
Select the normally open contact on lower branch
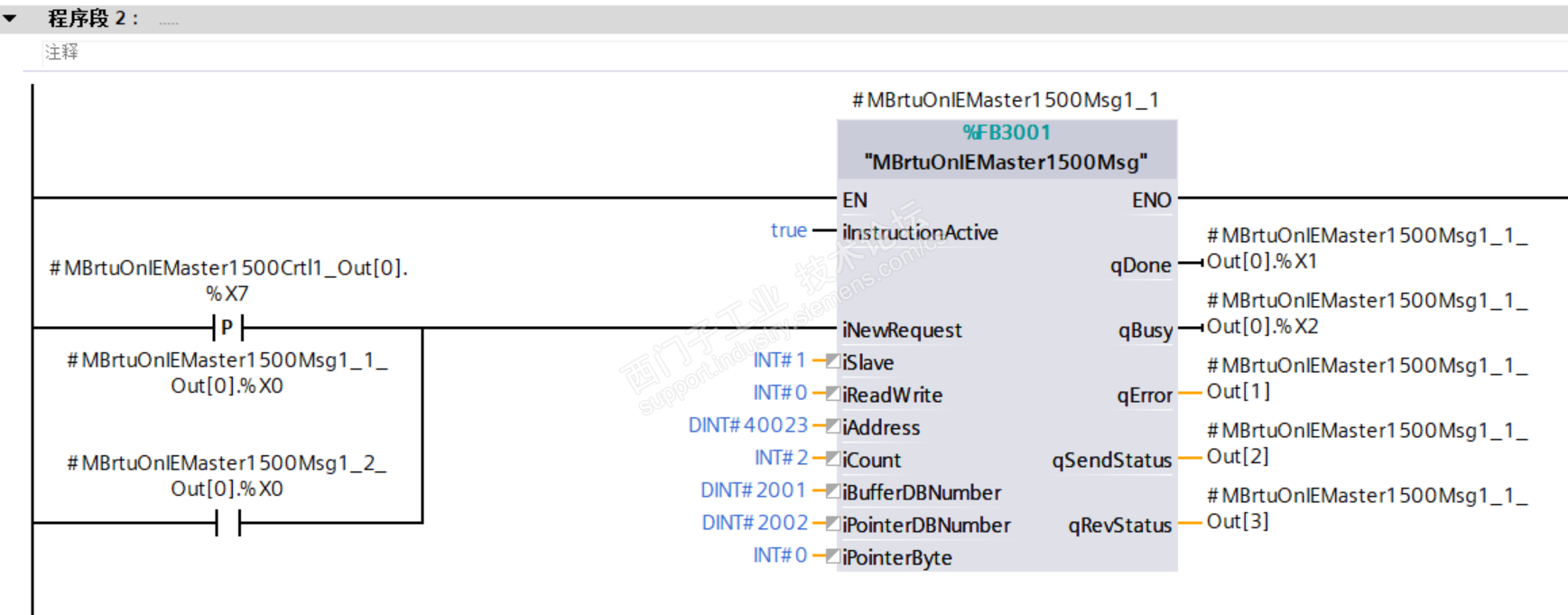click(227, 522)
